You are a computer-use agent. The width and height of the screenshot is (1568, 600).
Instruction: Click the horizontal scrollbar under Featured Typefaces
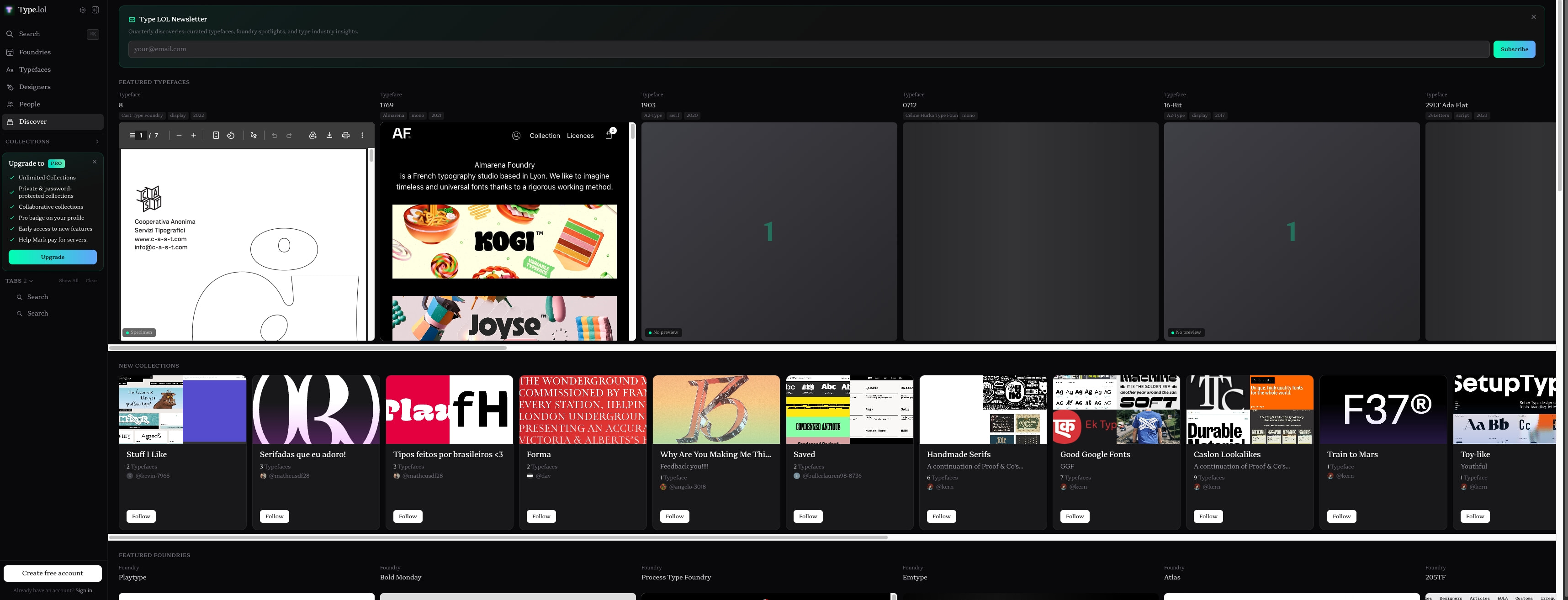point(307,348)
